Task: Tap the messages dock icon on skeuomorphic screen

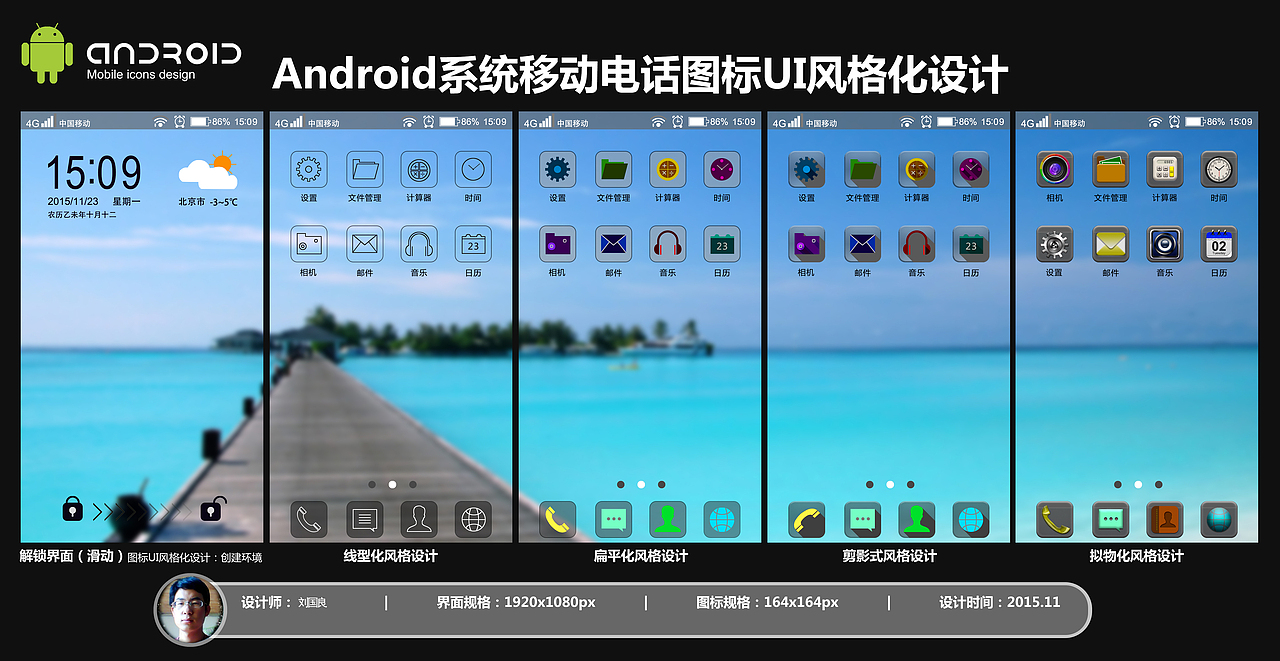Action: (1110, 518)
